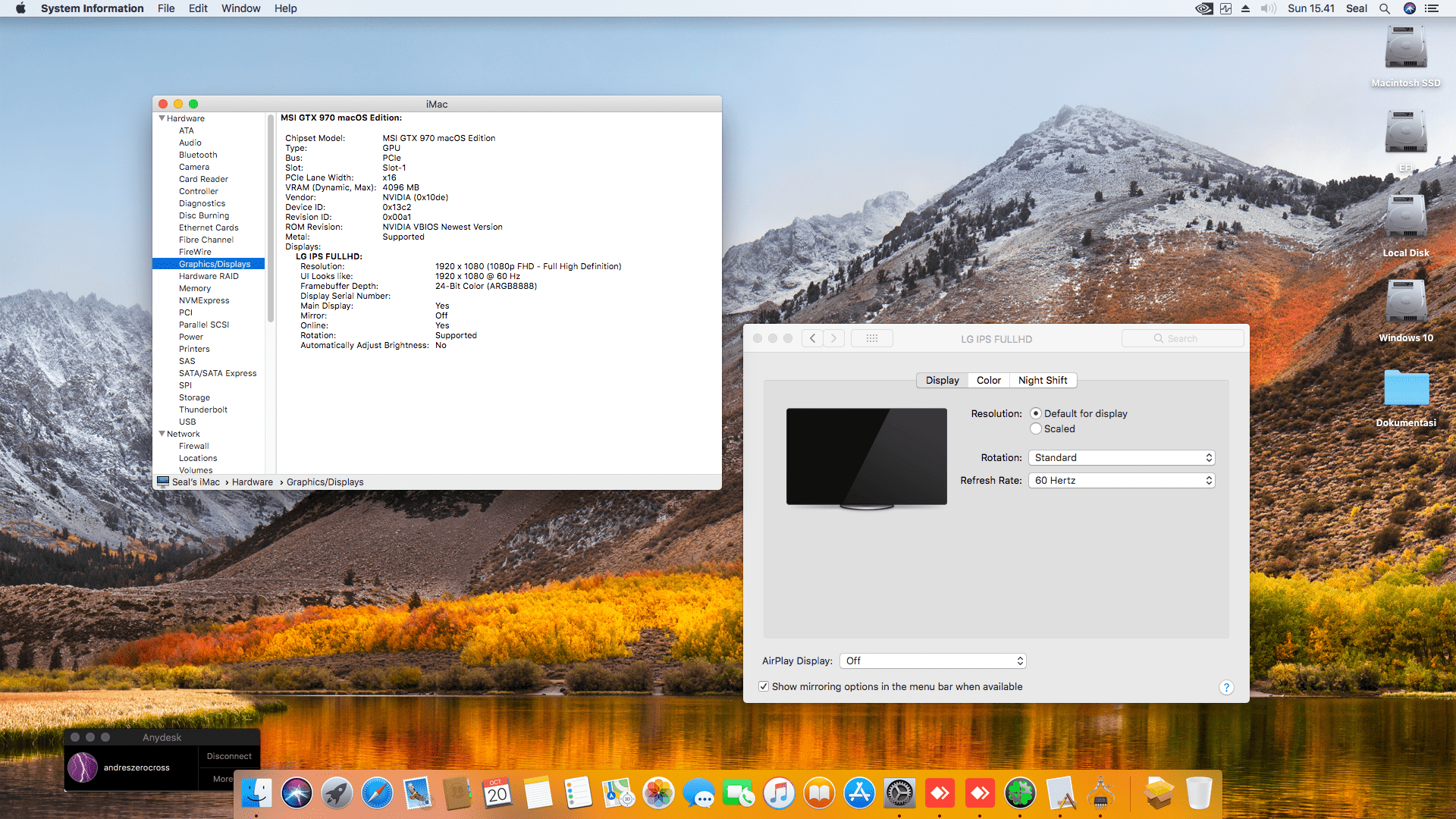1456x819 pixels.
Task: Click the back arrow in display preferences
Action: click(812, 338)
